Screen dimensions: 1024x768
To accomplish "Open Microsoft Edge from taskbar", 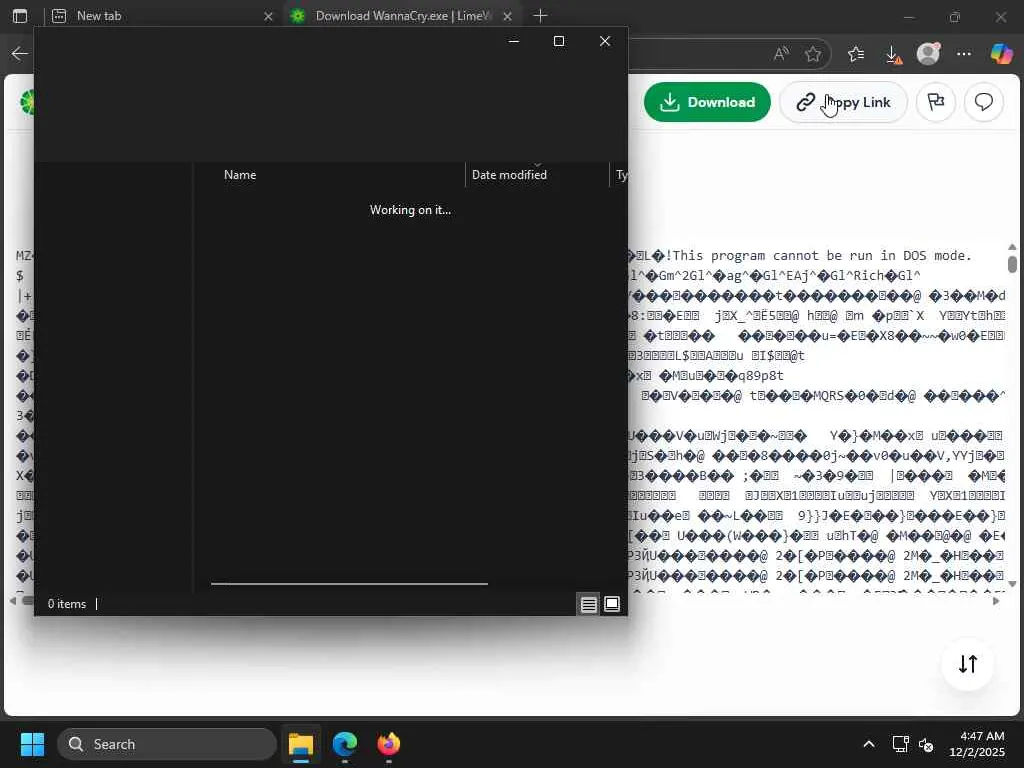I will click(345, 744).
